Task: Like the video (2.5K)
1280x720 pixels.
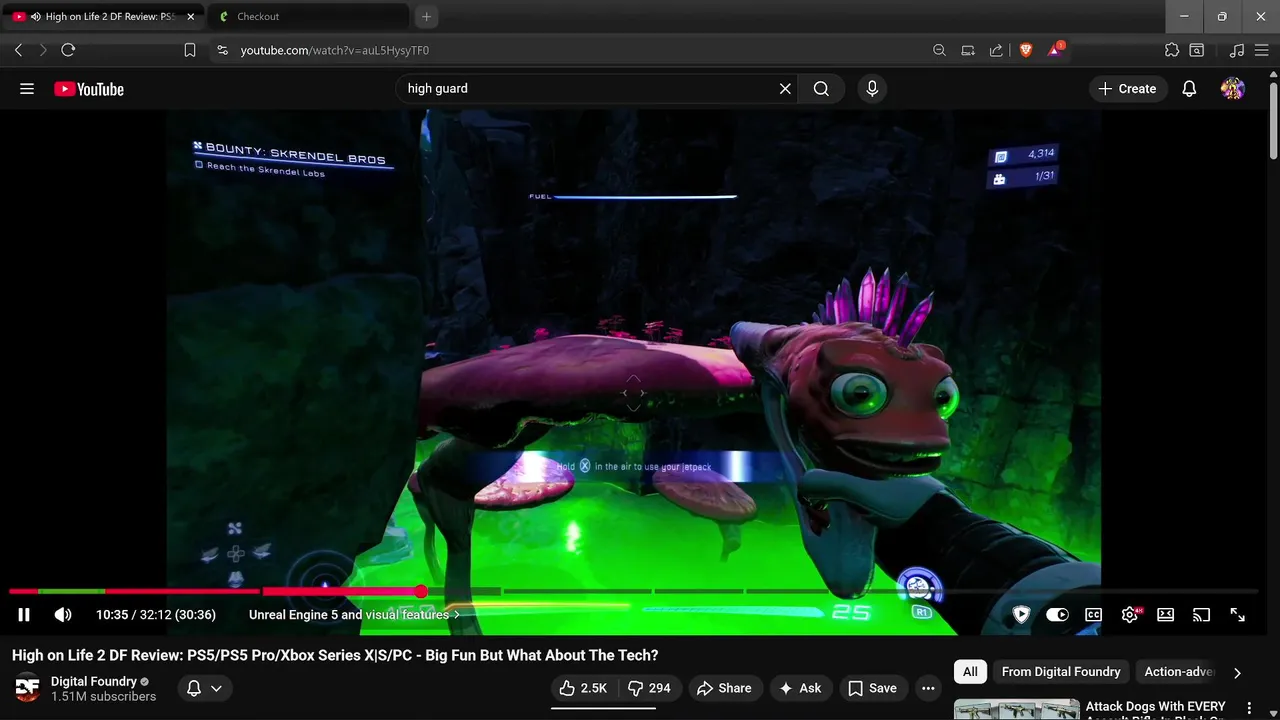Action: tap(583, 688)
